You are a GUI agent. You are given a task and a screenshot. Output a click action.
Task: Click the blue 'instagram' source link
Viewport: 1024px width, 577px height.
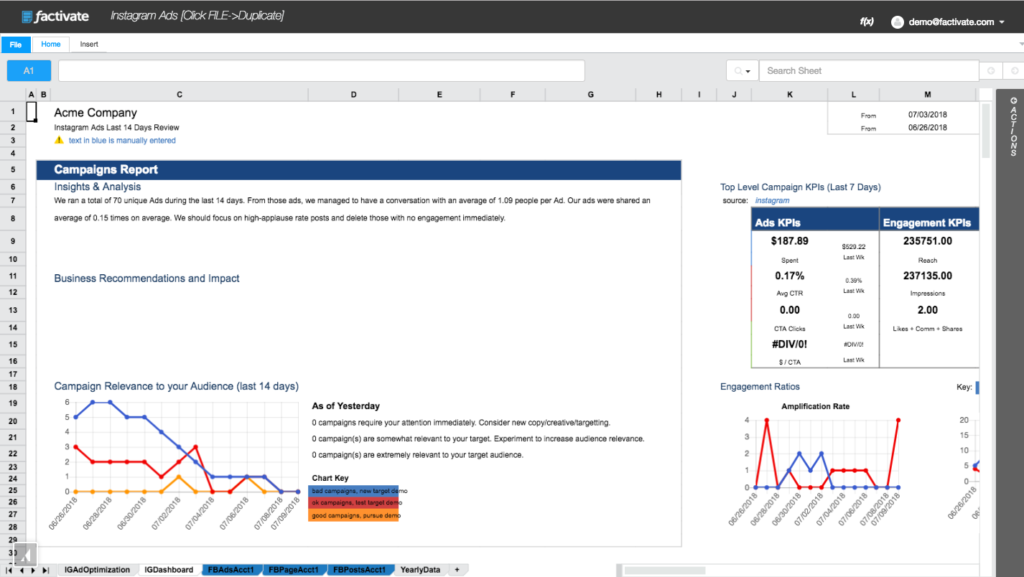pos(772,200)
